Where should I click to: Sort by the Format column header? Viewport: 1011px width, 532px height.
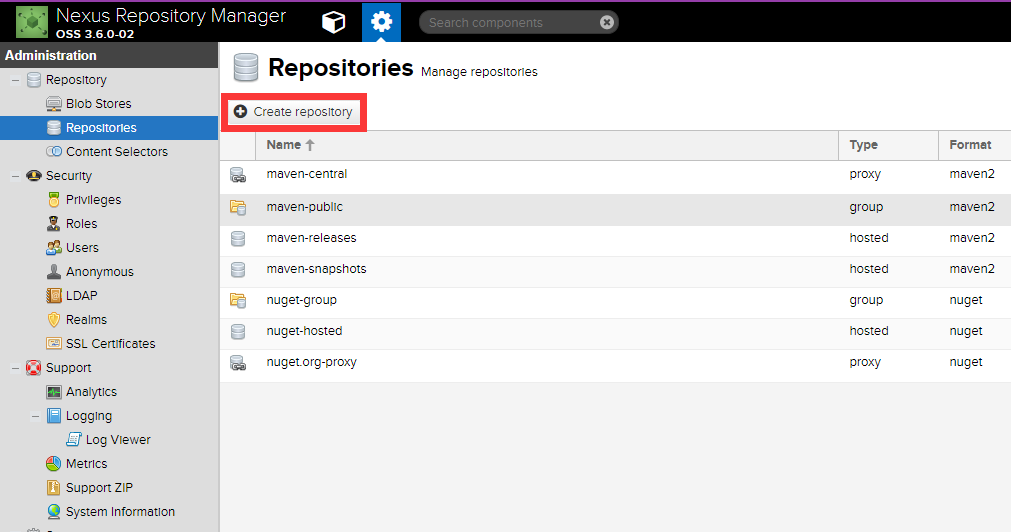974,145
